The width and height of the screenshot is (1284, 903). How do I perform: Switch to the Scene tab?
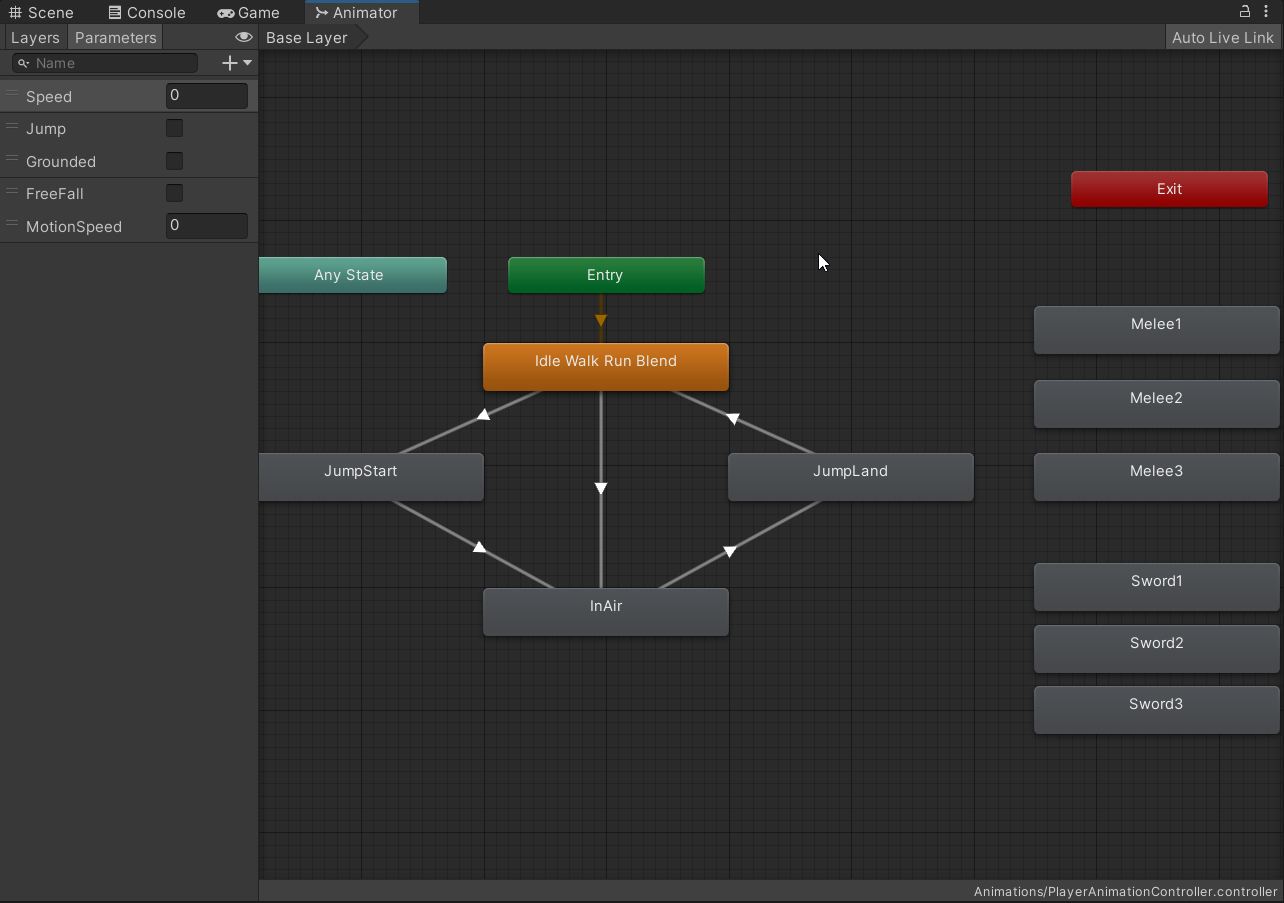pyautogui.click(x=41, y=12)
